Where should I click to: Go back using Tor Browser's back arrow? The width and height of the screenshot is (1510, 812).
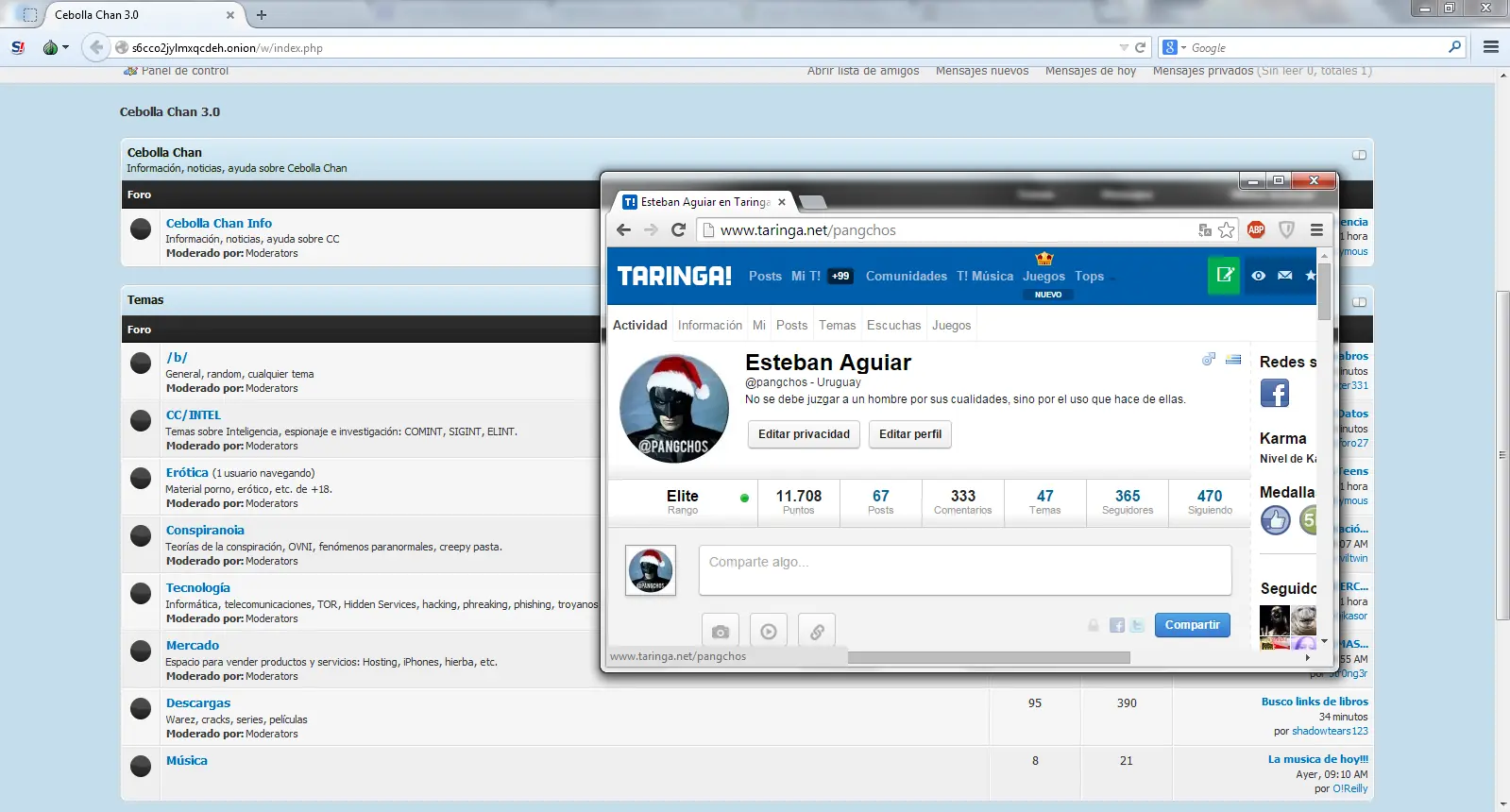click(x=96, y=47)
